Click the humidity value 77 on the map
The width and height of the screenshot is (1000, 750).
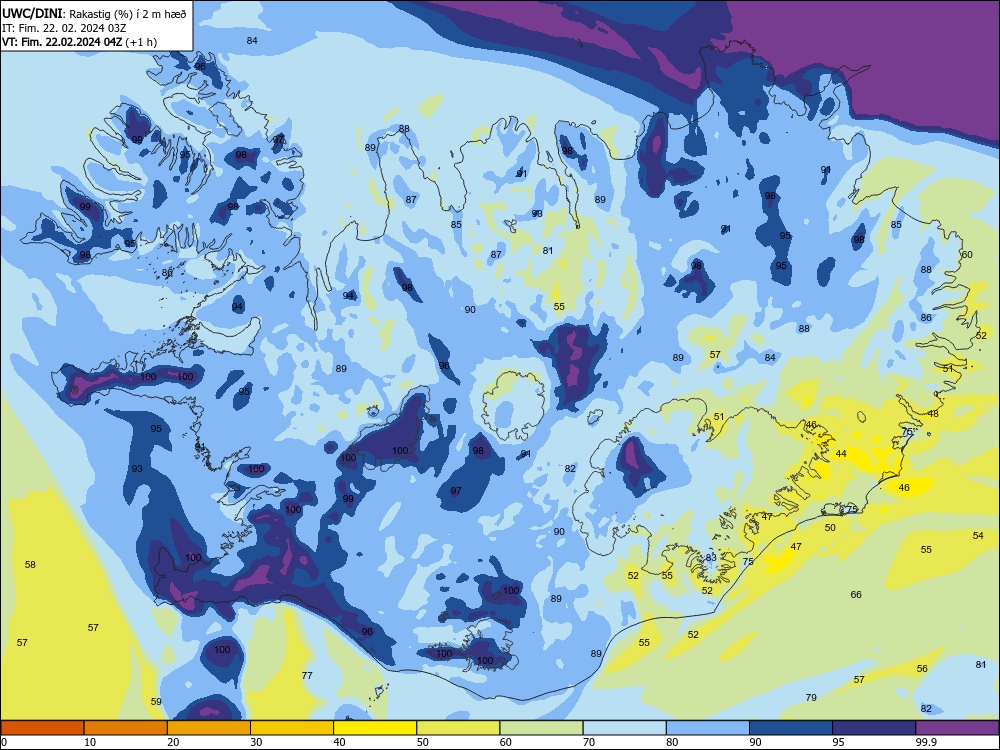click(307, 675)
